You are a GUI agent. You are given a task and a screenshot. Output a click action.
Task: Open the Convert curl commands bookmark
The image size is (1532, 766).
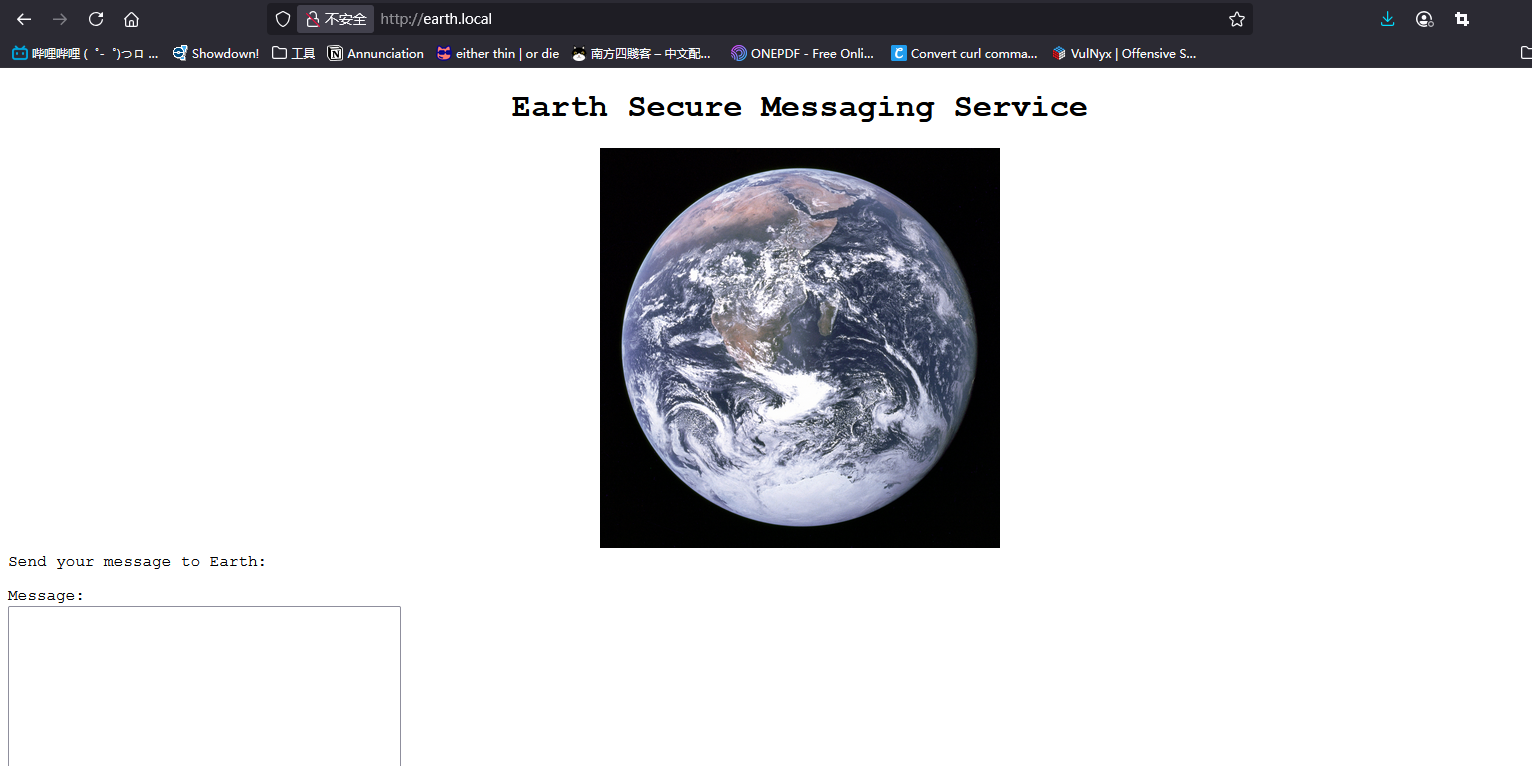coord(965,53)
